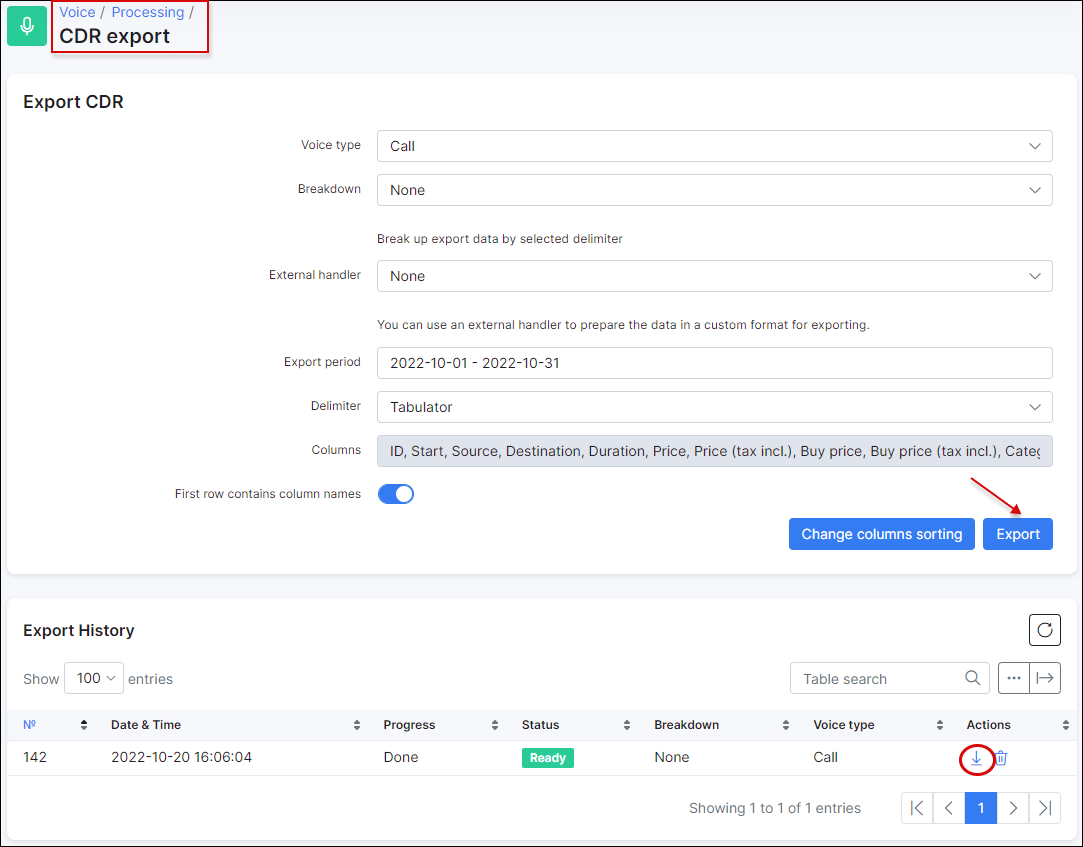The height and width of the screenshot is (847, 1083).
Task: Click the 2022-10-20 16:06:04 cell
Action: coord(182,757)
